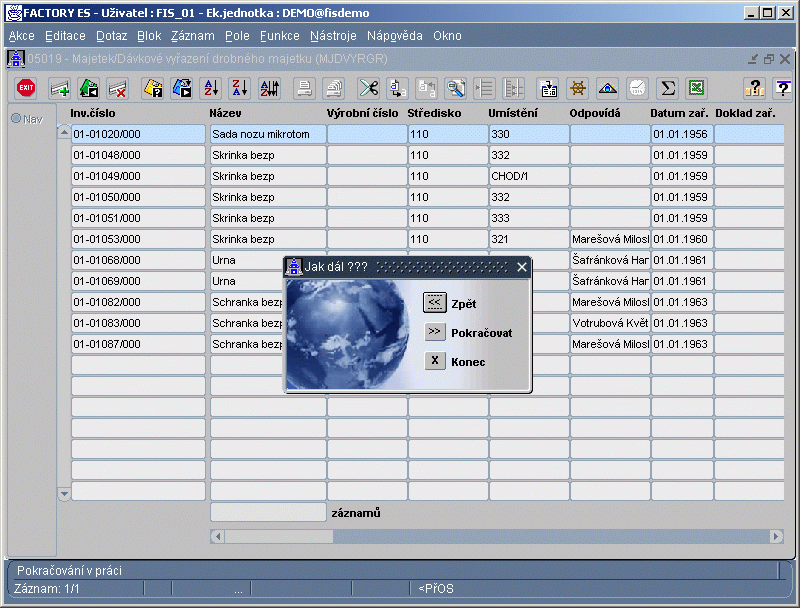Open the Záznam menu
This screenshot has width=800, height=608.
pos(193,36)
